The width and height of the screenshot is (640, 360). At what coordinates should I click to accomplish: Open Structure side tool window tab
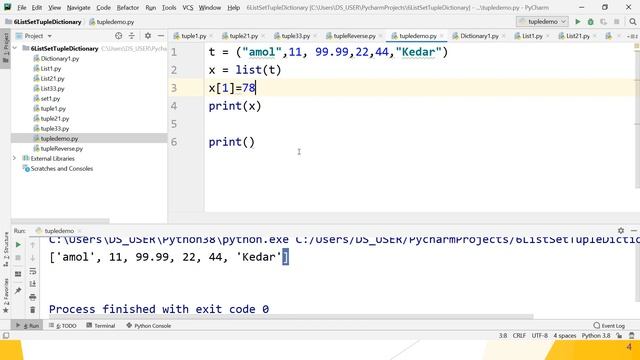(x=6, y=249)
